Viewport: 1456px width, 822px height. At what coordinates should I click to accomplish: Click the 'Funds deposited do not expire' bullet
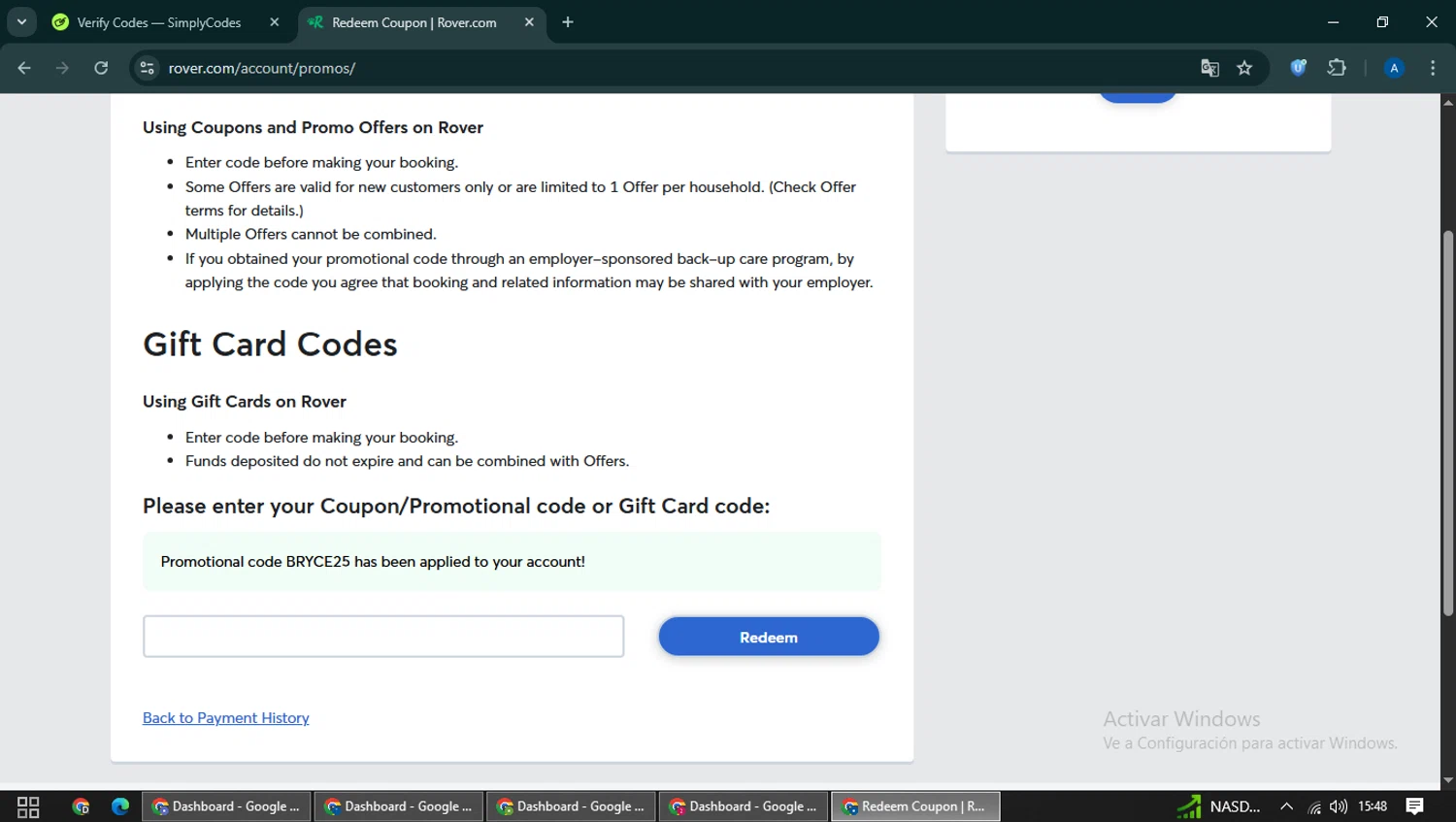click(x=407, y=461)
